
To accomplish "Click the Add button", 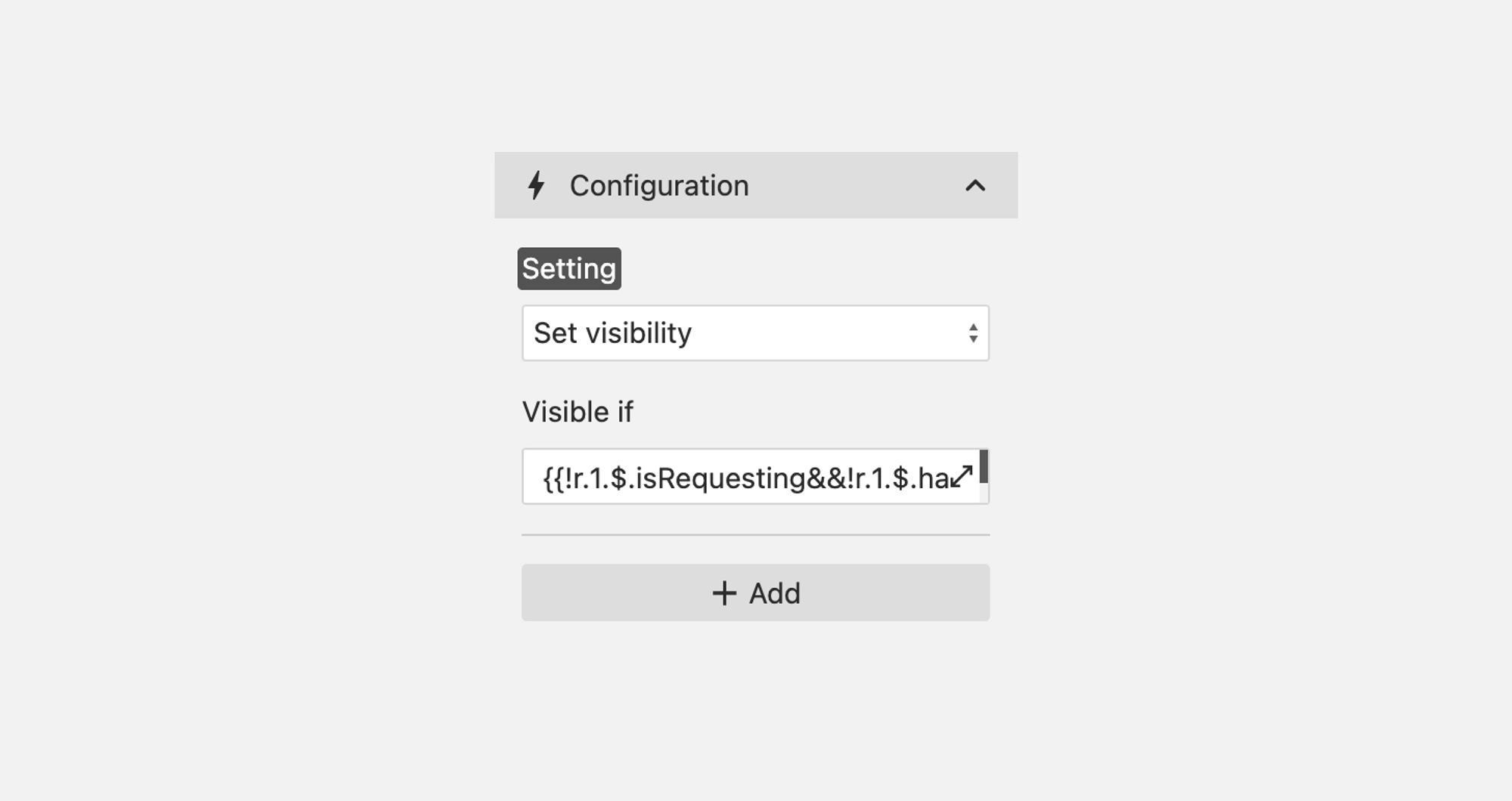I will [755, 592].
